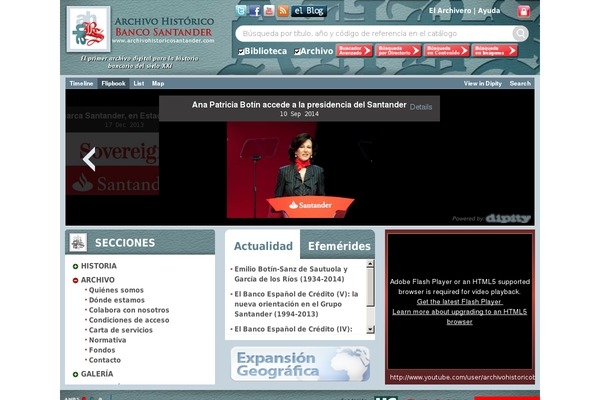
Task: Click the Sovereign Santander previous slide image
Action: click(x=112, y=164)
